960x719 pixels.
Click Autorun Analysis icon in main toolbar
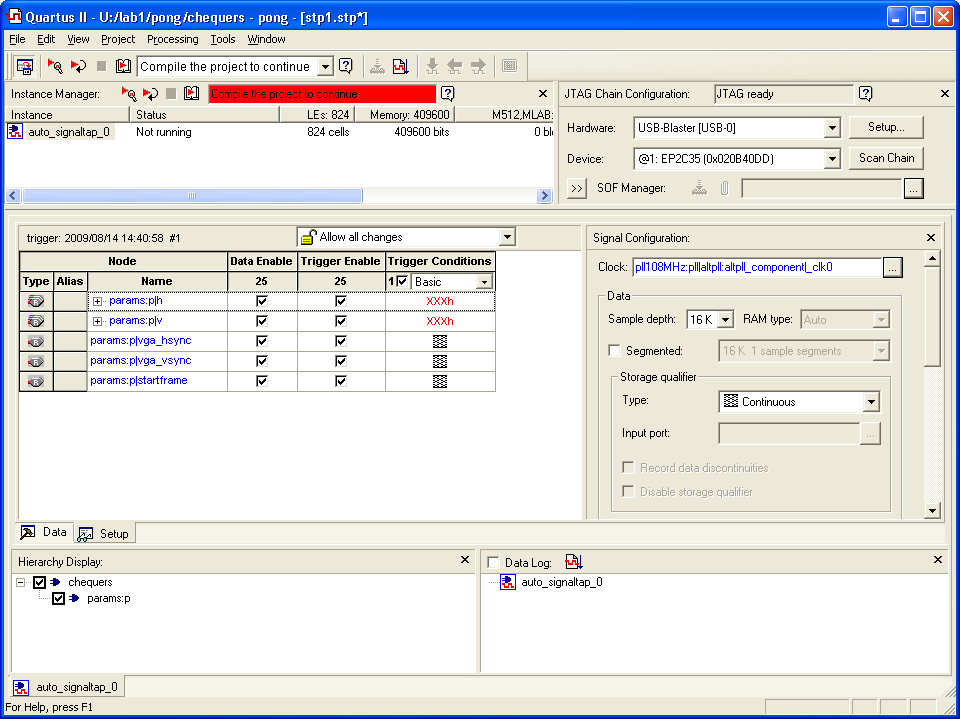click(x=78, y=66)
